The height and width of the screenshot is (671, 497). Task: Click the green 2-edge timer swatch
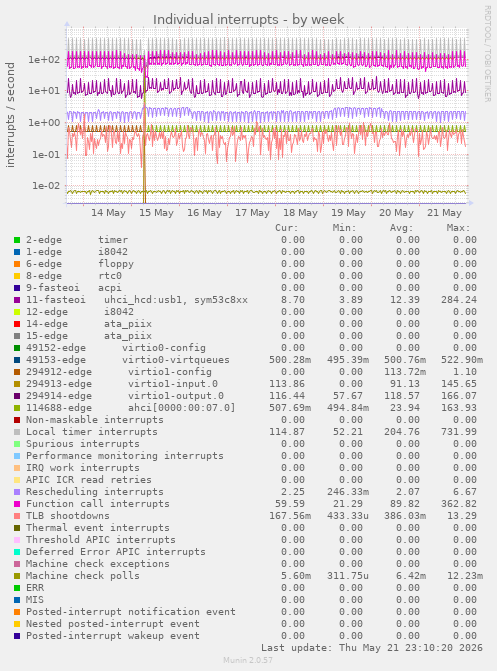[x=17, y=240]
